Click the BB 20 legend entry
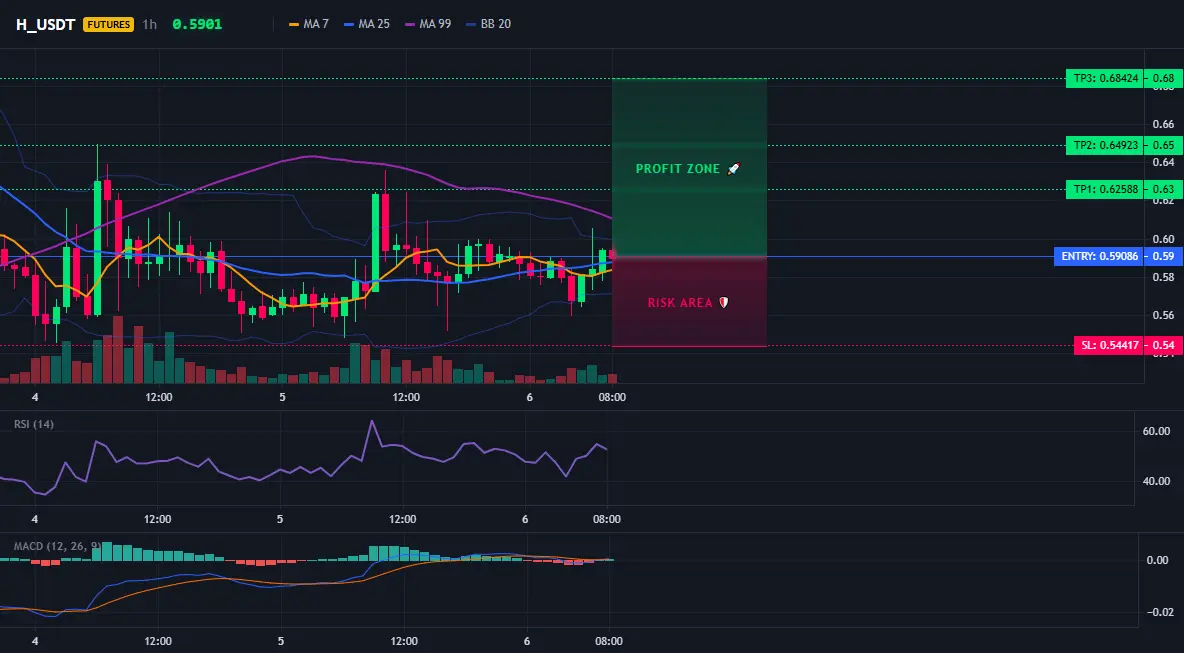 (x=489, y=24)
